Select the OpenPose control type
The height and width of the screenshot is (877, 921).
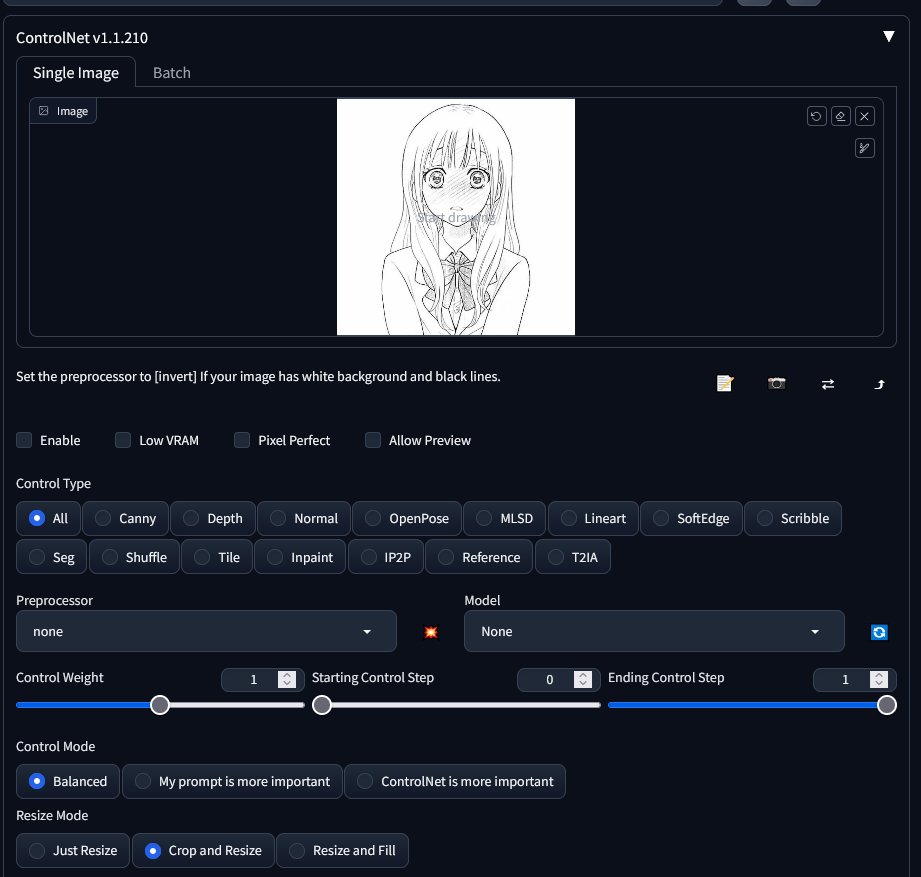(407, 519)
